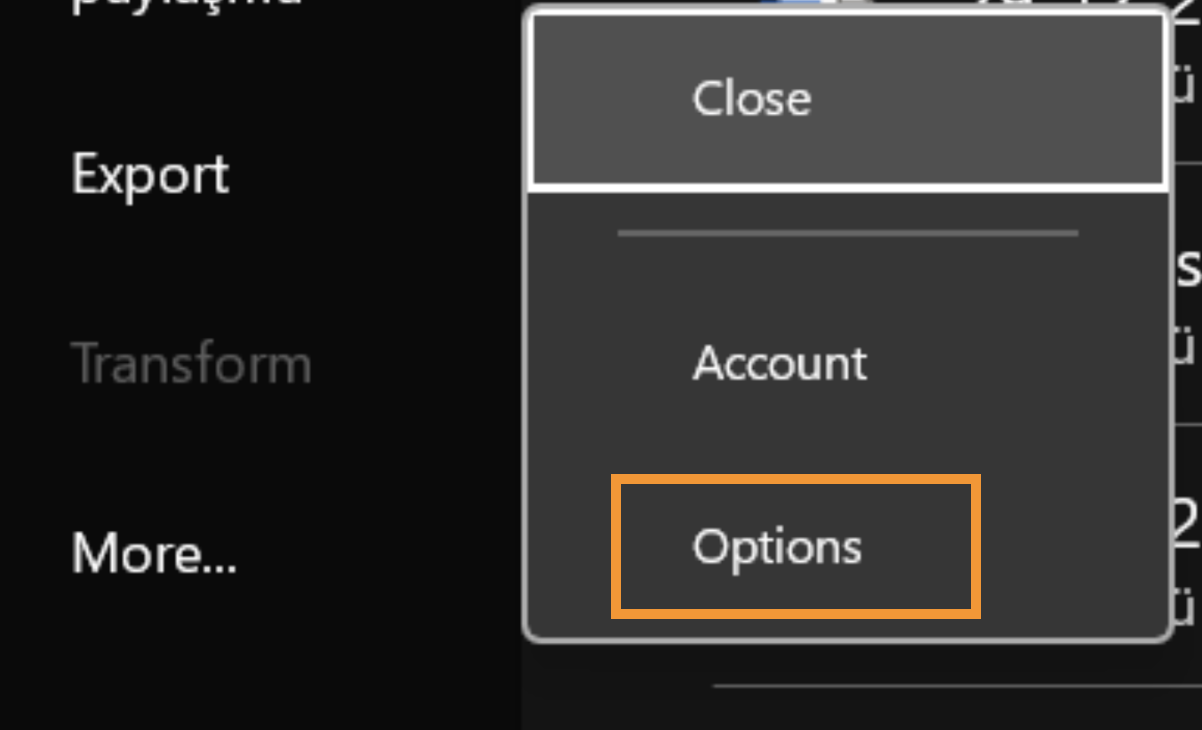
Task: Click the greyed-out Transform item
Action: 191,363
